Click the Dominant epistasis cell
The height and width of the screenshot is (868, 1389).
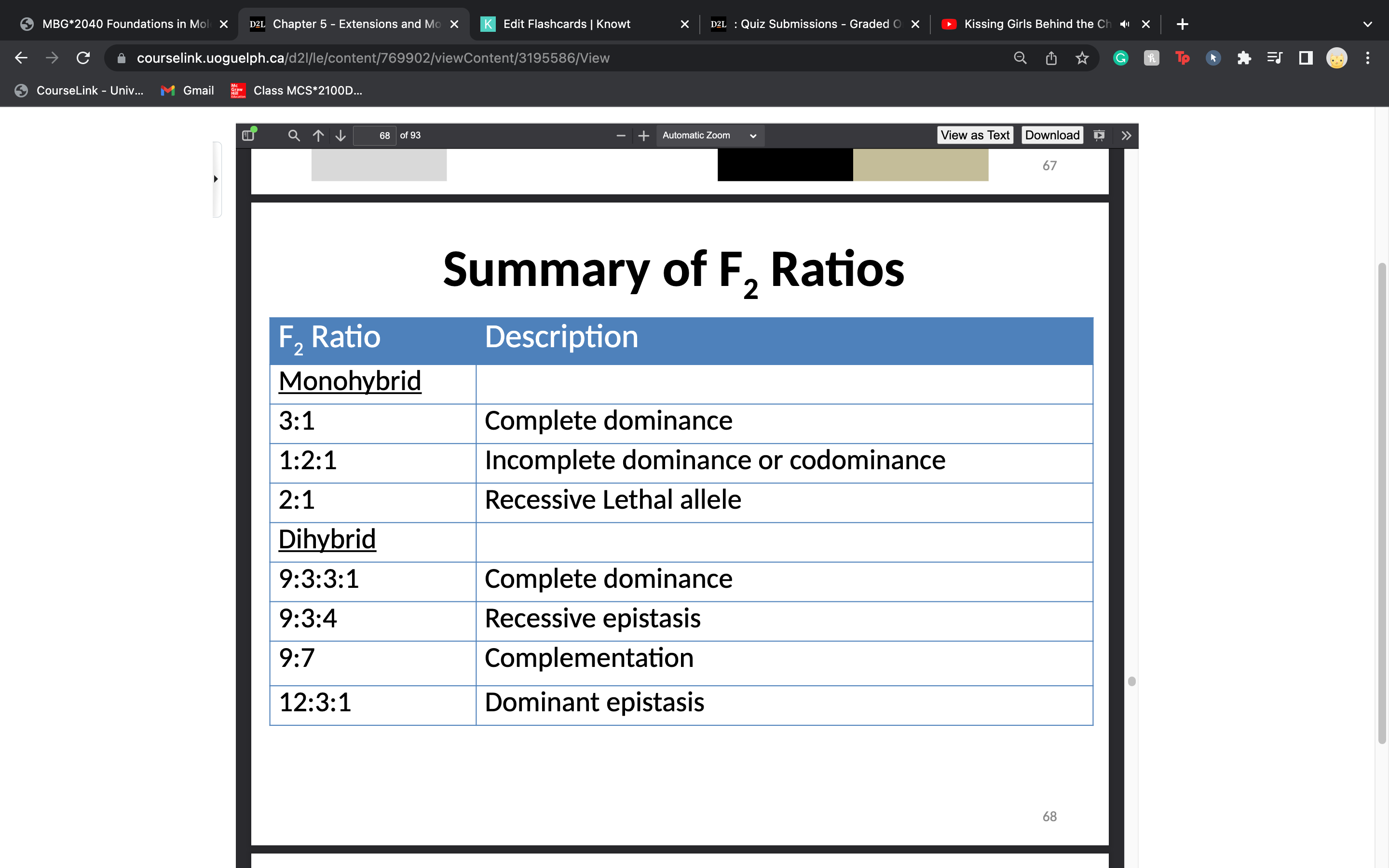click(784, 705)
